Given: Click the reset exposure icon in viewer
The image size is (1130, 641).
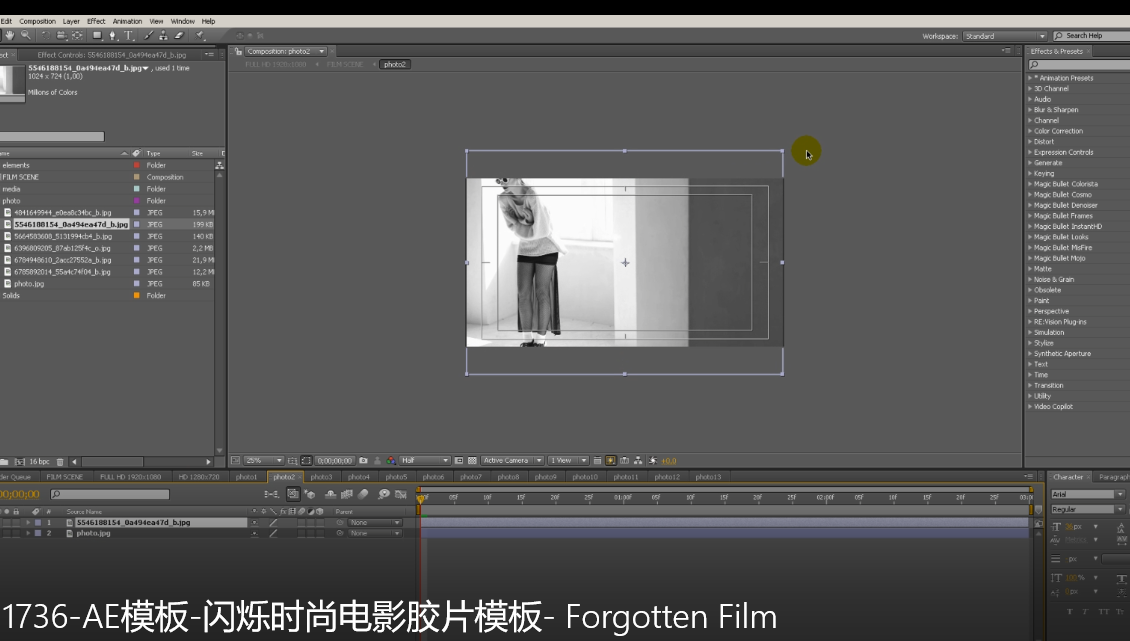Looking at the screenshot, I should 653,461.
